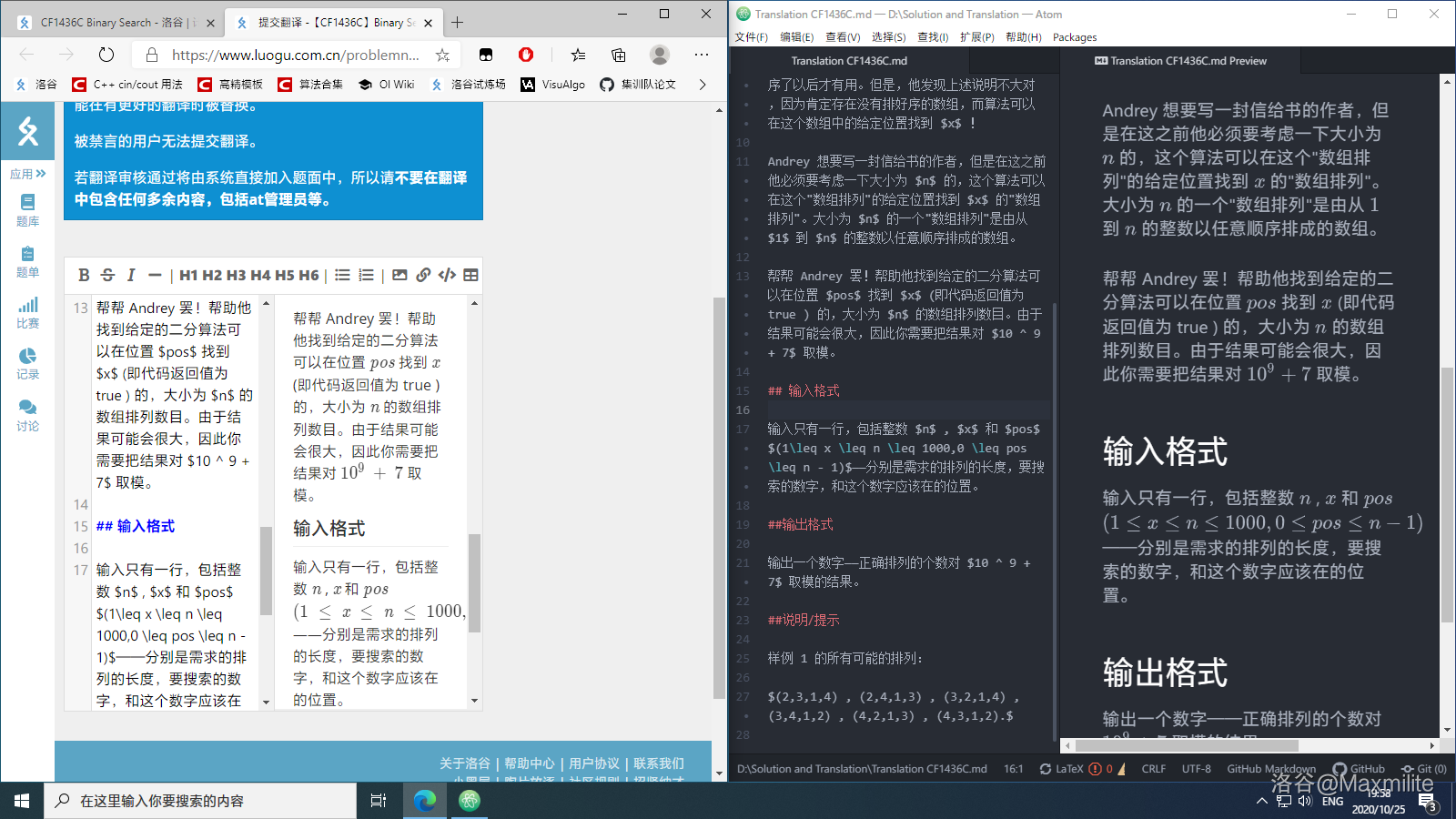Add this page to Edge favorites
Viewport: 1456px width, 819px height.
tap(442, 55)
